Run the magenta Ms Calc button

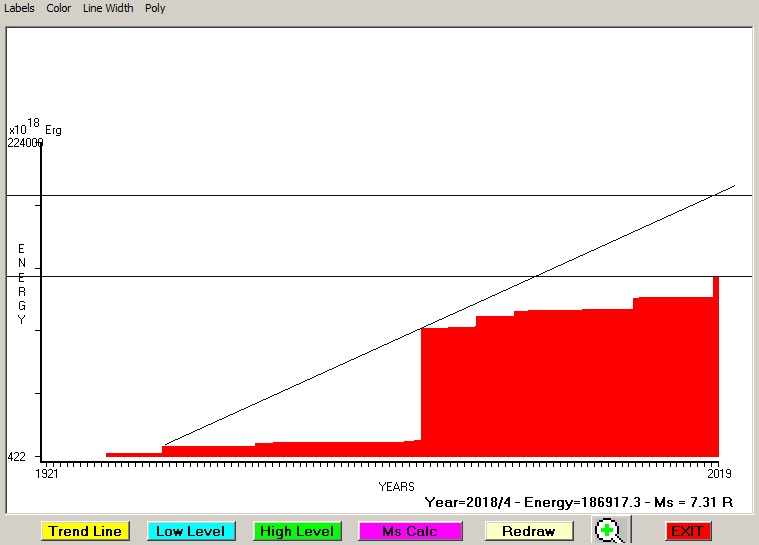tap(409, 531)
